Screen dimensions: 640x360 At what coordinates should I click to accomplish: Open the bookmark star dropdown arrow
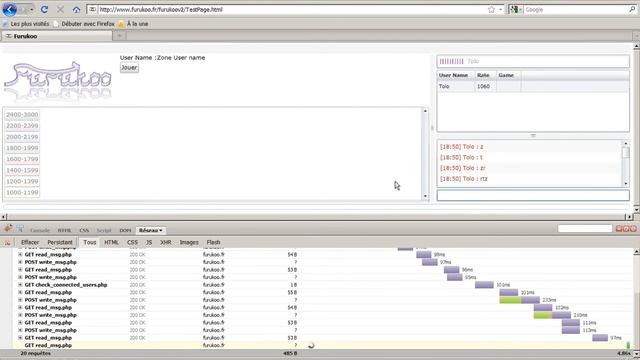(x=500, y=9)
